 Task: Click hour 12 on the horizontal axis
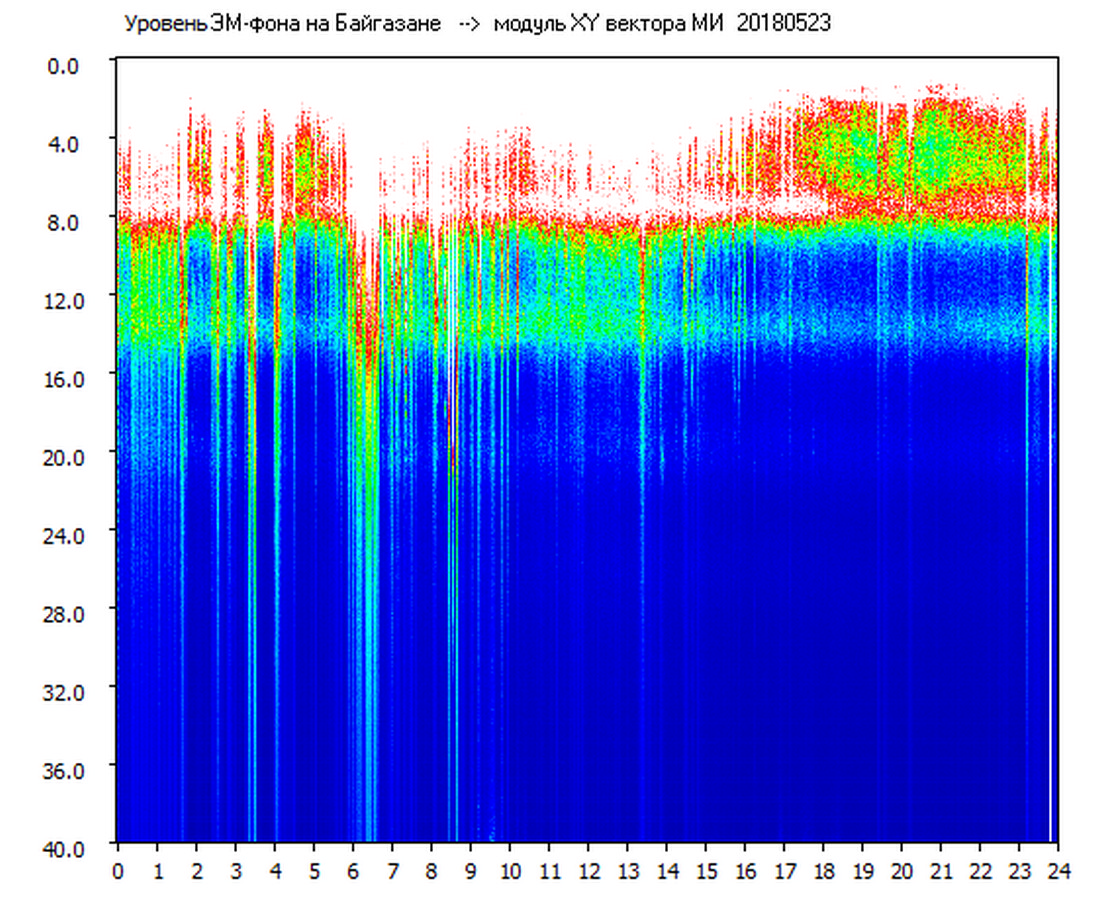tap(588, 872)
